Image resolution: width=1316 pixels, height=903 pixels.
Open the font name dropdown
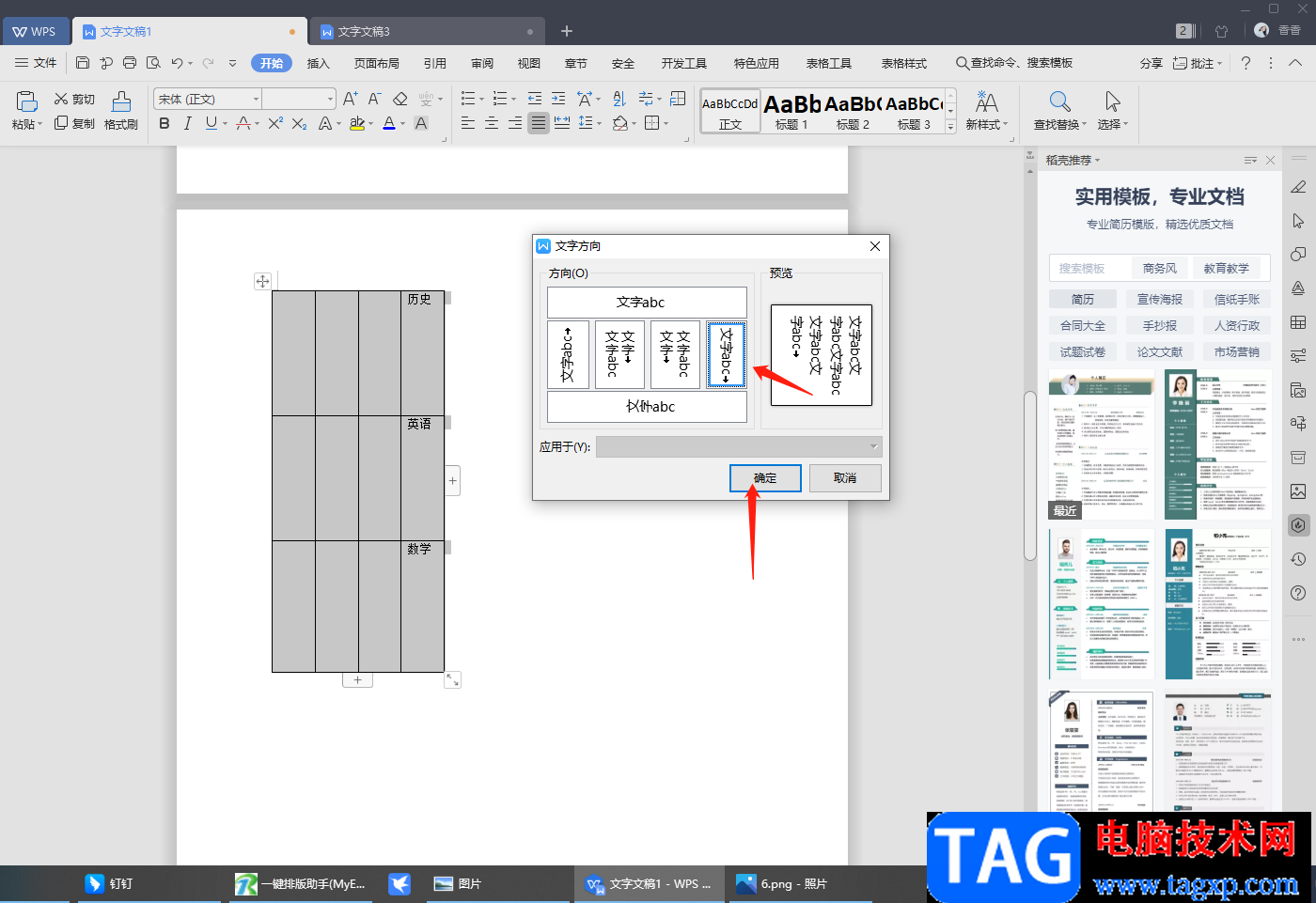click(256, 99)
